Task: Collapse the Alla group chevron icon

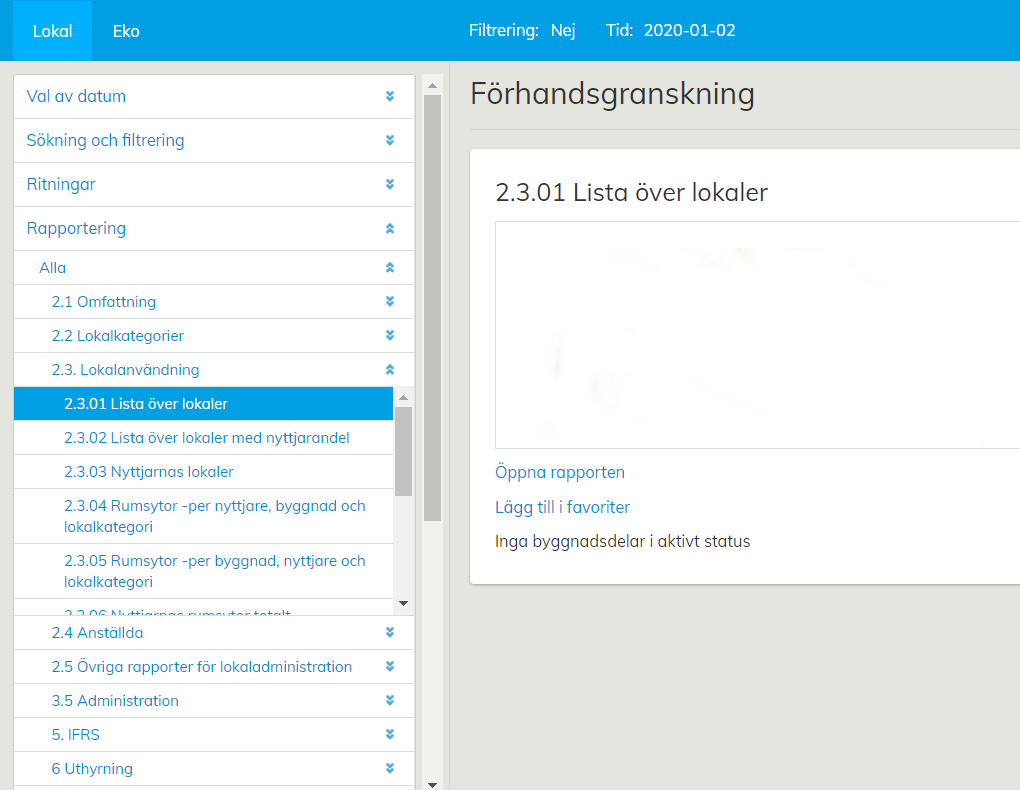Action: tap(390, 268)
